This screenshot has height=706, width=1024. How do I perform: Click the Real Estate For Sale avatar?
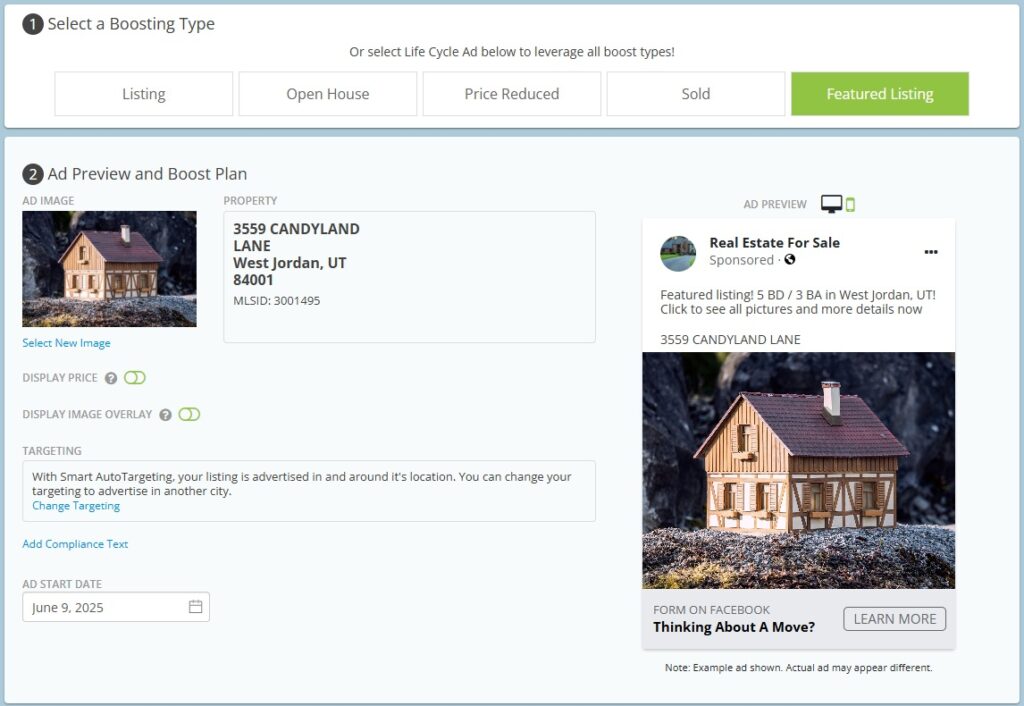point(678,253)
